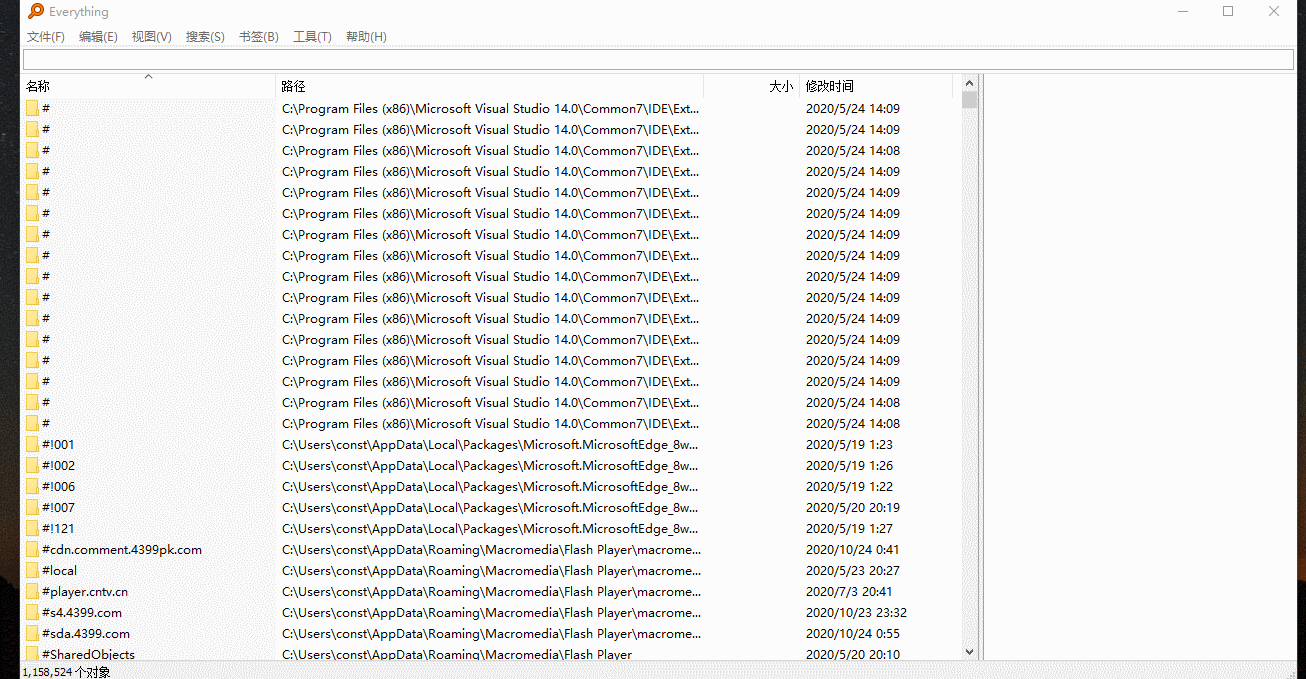This screenshot has height=679, width=1306.
Task: Open the 文件(F) menu
Action: tap(46, 37)
